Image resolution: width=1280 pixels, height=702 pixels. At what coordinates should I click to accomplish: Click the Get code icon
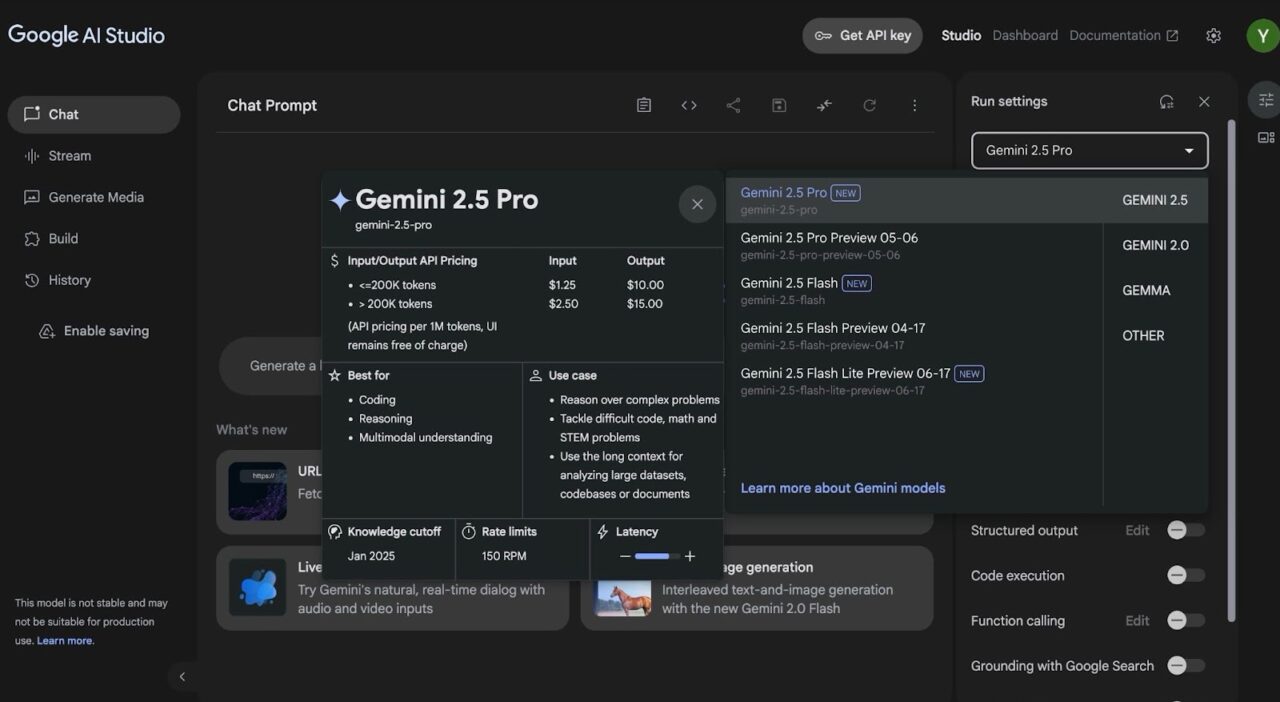click(x=689, y=105)
